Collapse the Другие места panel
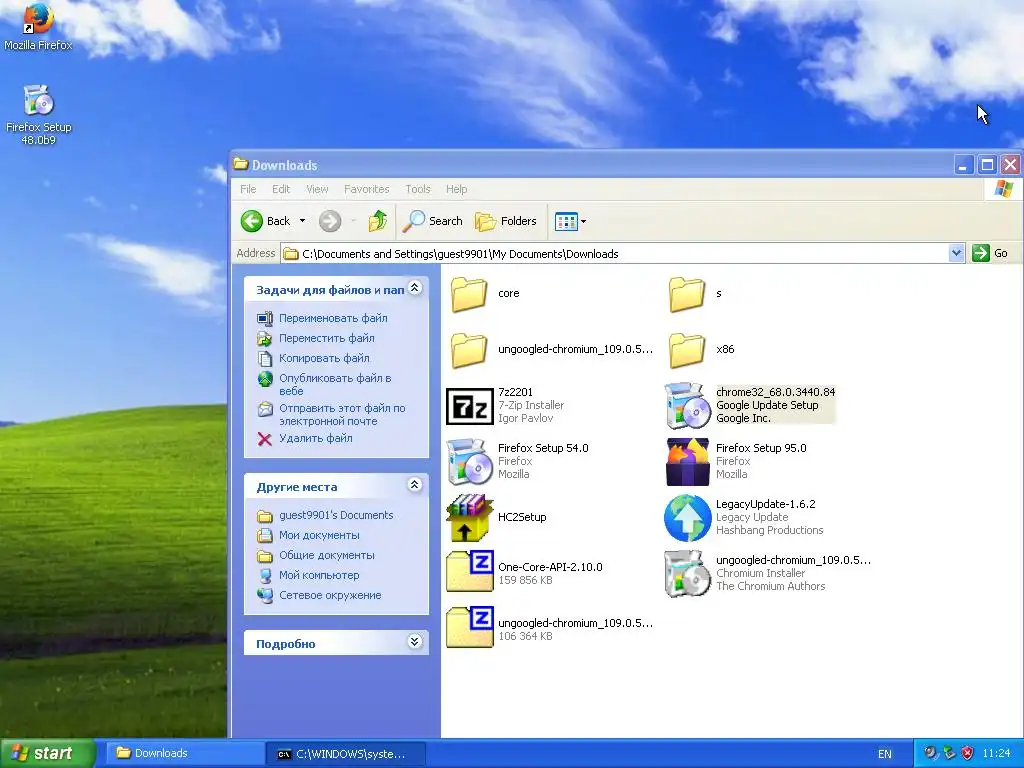The height and width of the screenshot is (768, 1024). point(415,485)
